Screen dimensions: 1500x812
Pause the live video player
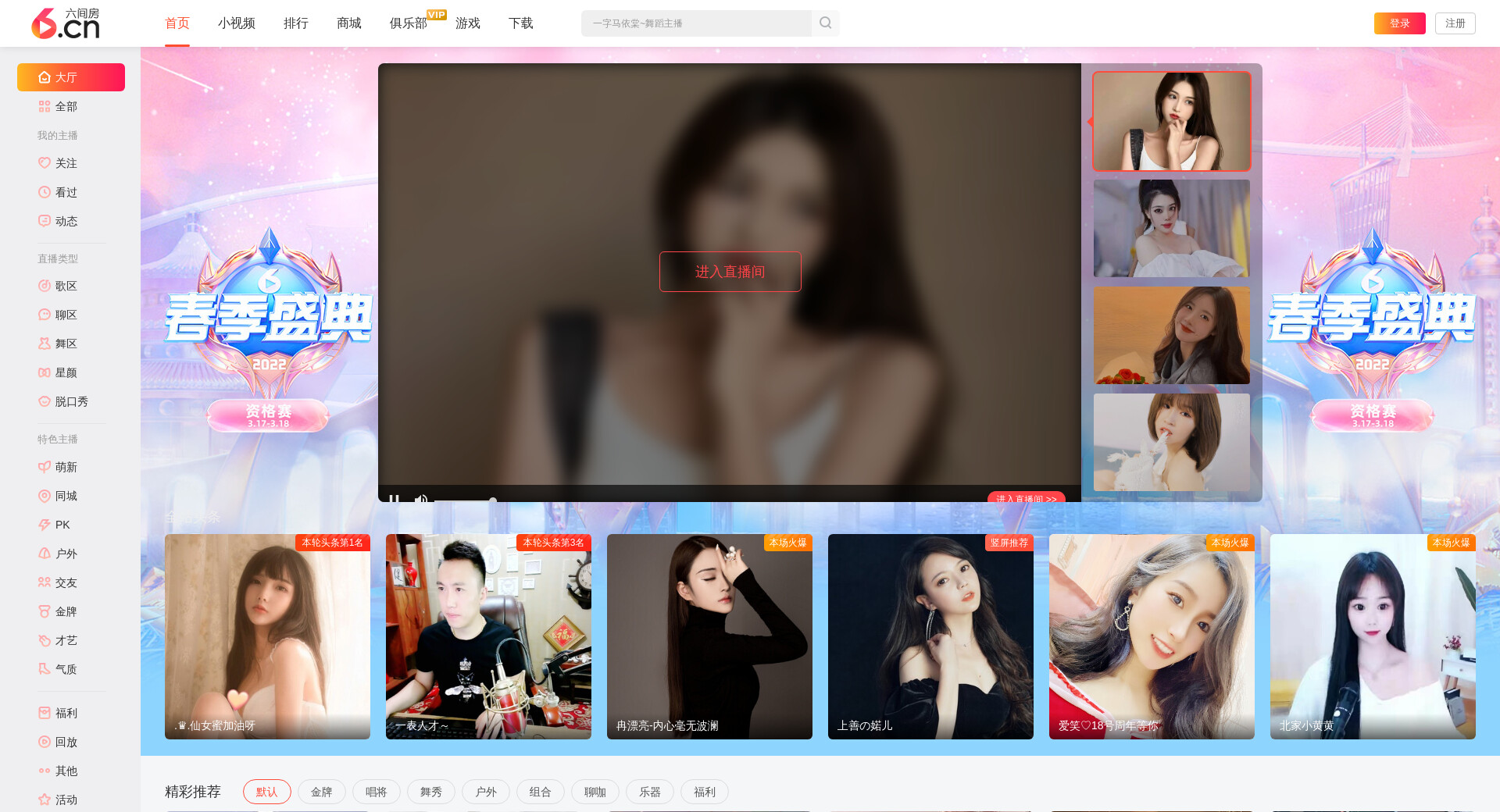395,498
